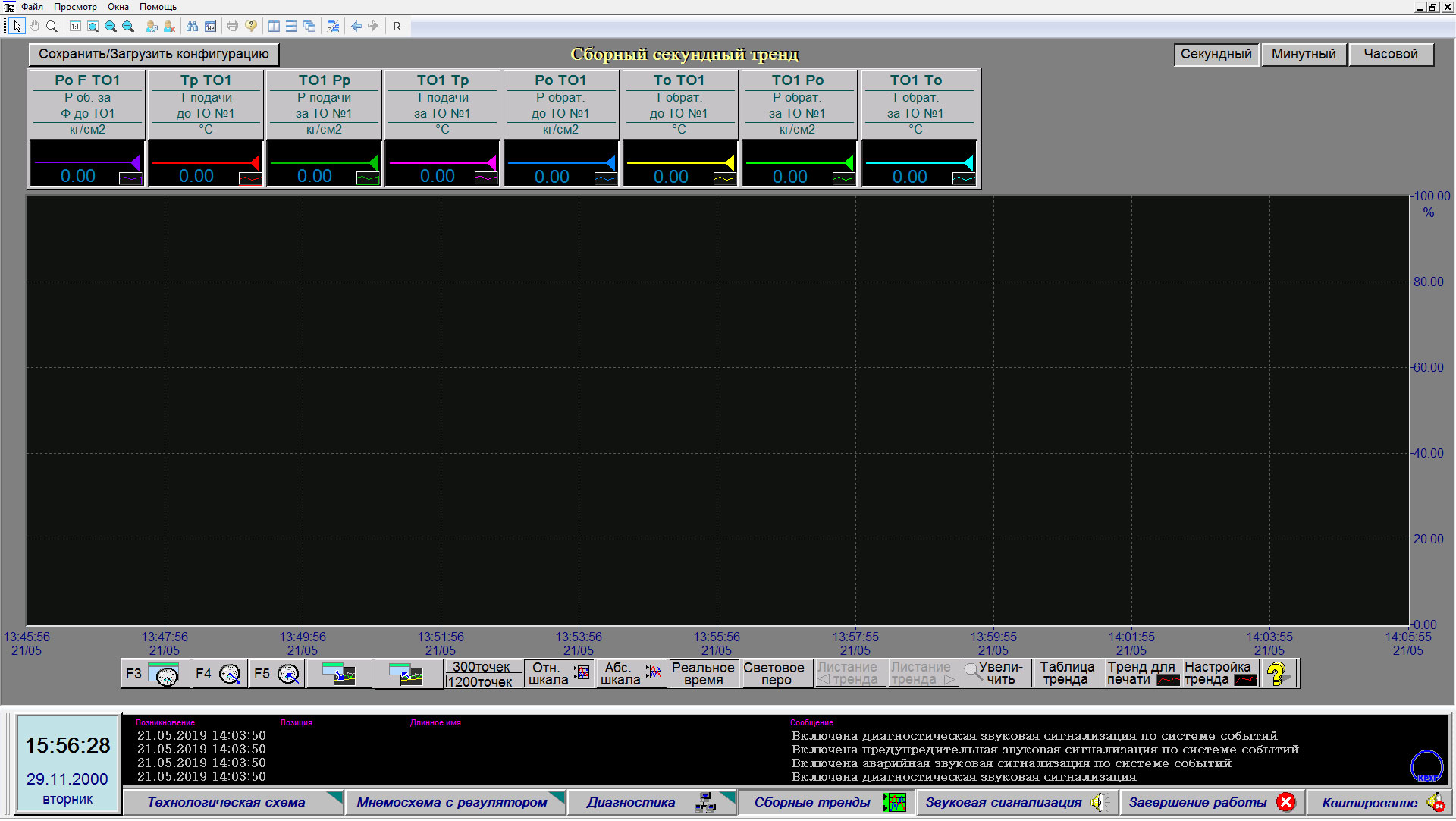Click the go-to-number window icon
This screenshot has height=821, width=1456.
[x=210, y=26]
